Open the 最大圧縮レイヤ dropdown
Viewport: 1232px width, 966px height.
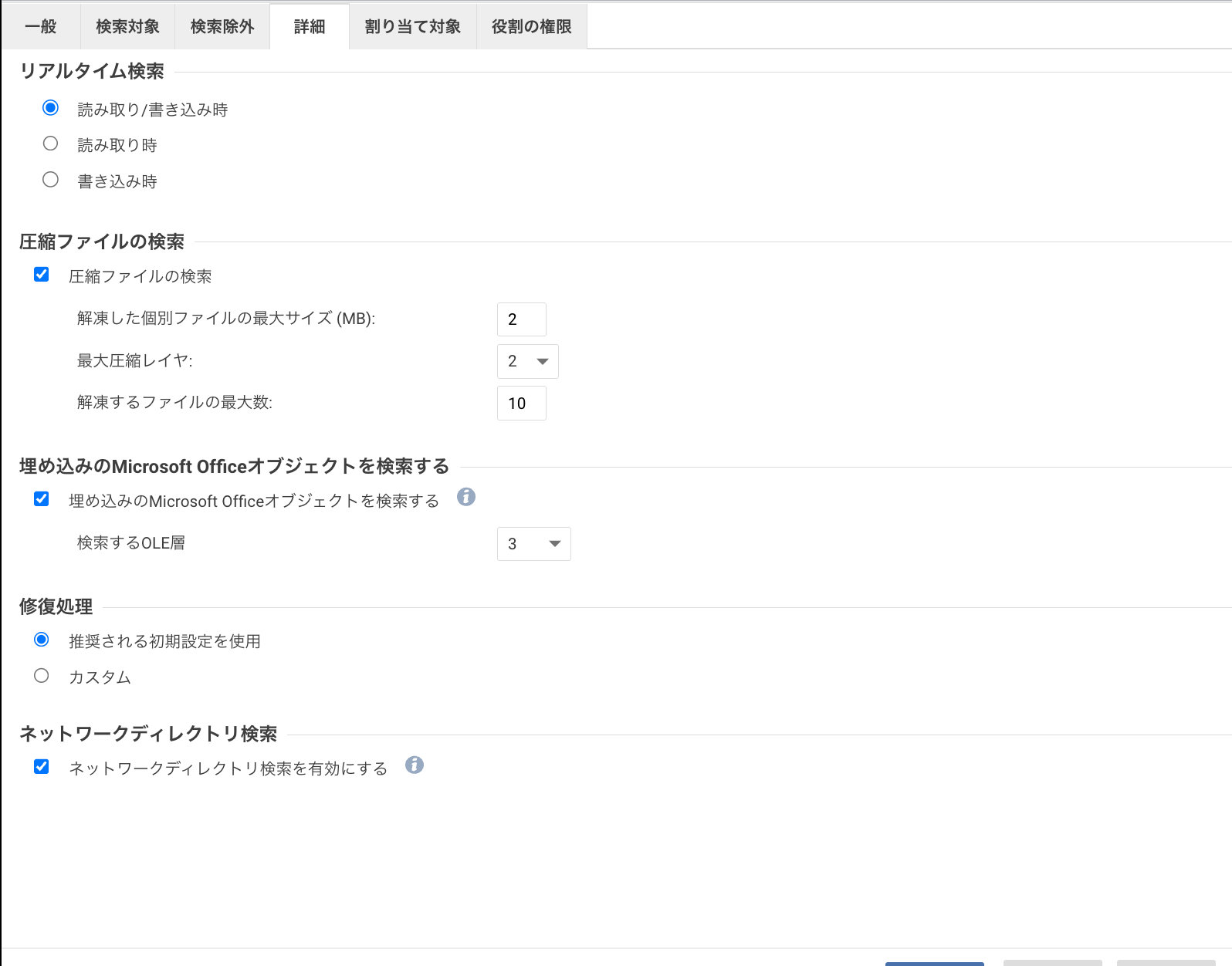[x=528, y=361]
